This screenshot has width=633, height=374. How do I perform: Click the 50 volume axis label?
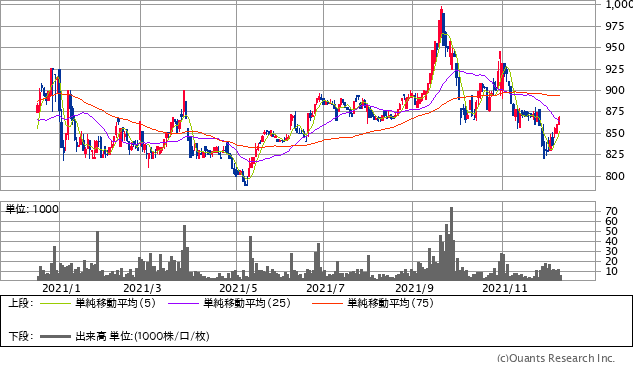coord(612,231)
